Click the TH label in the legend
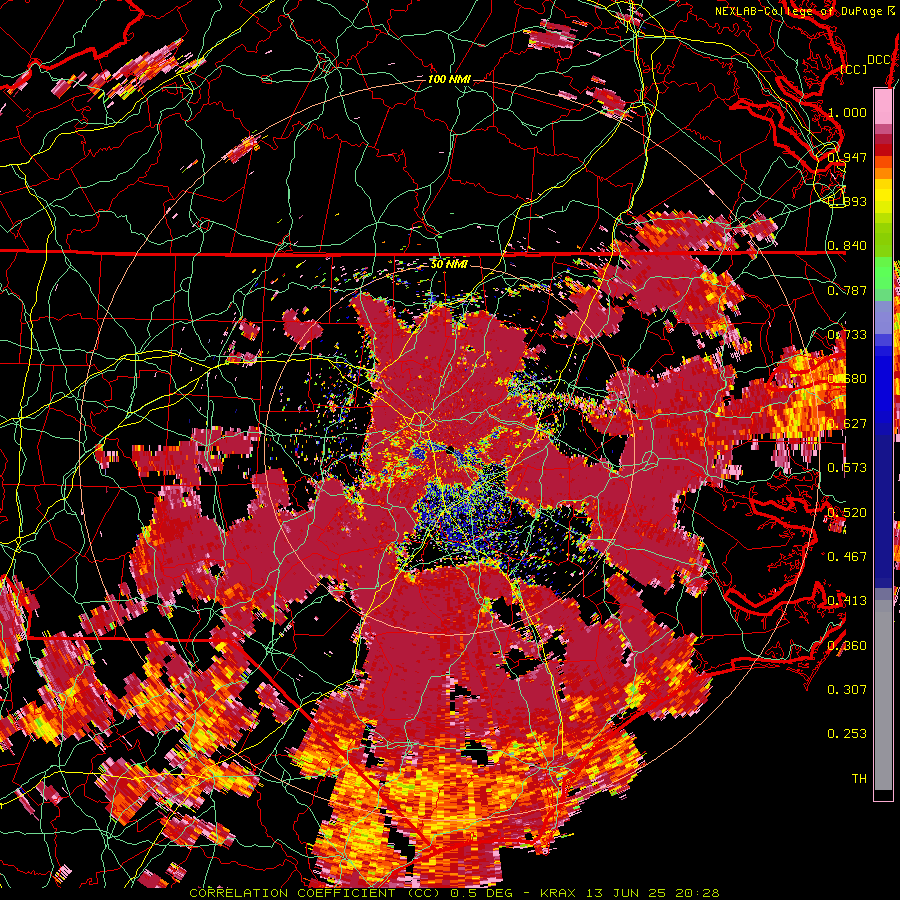 (x=859, y=779)
